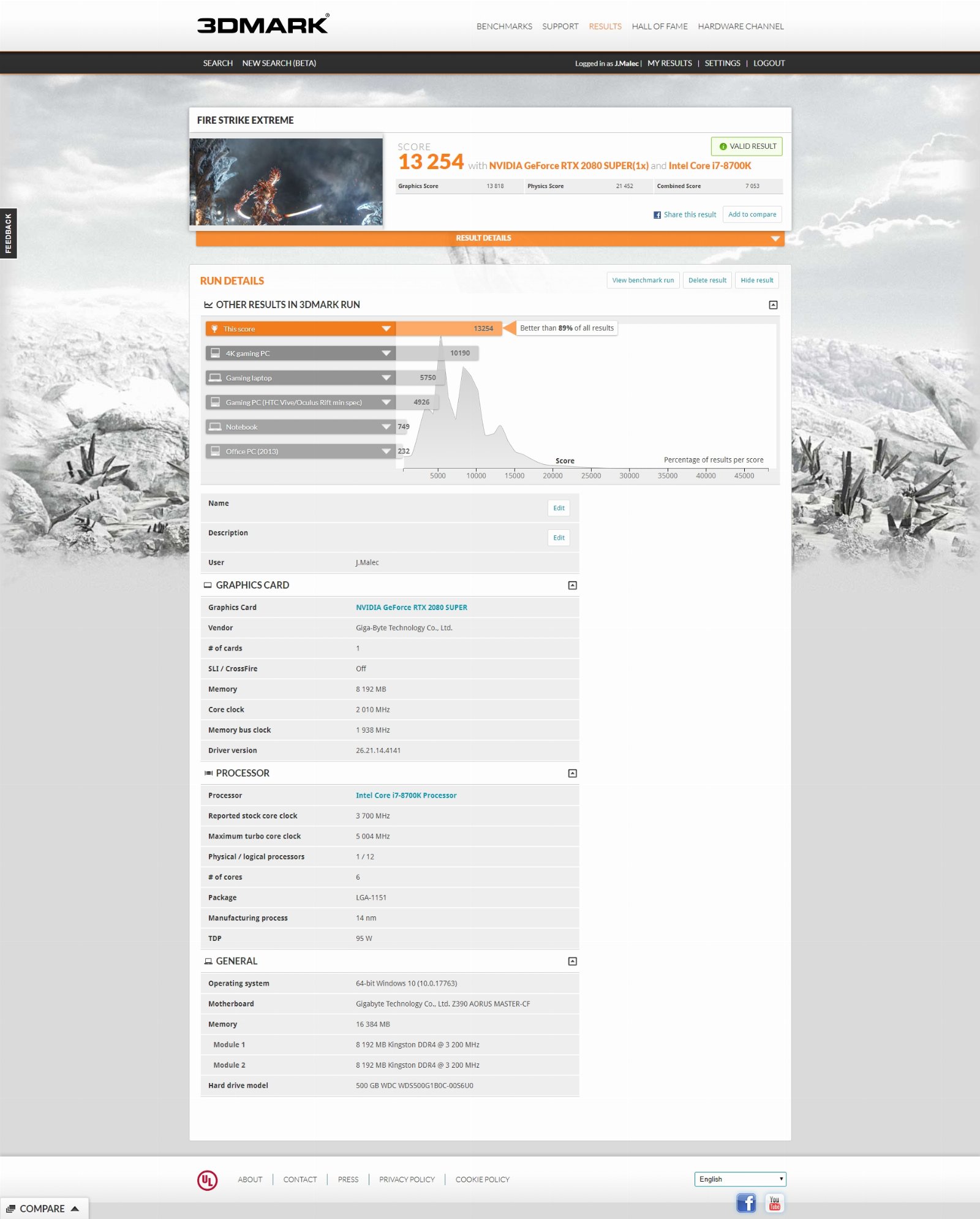The width and height of the screenshot is (980, 1219).
Task: Click the Gaming laptop icon
Action: point(215,377)
